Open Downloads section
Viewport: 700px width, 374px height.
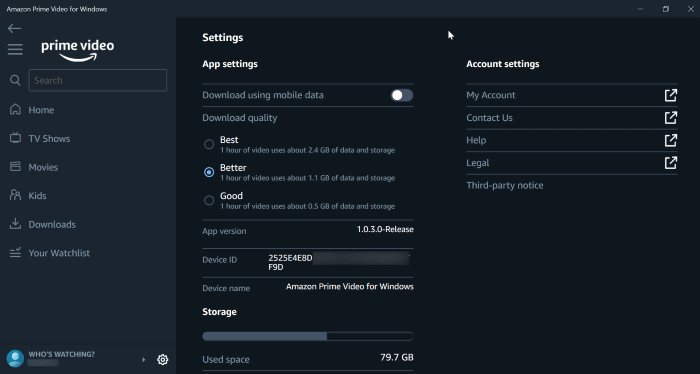click(52, 224)
